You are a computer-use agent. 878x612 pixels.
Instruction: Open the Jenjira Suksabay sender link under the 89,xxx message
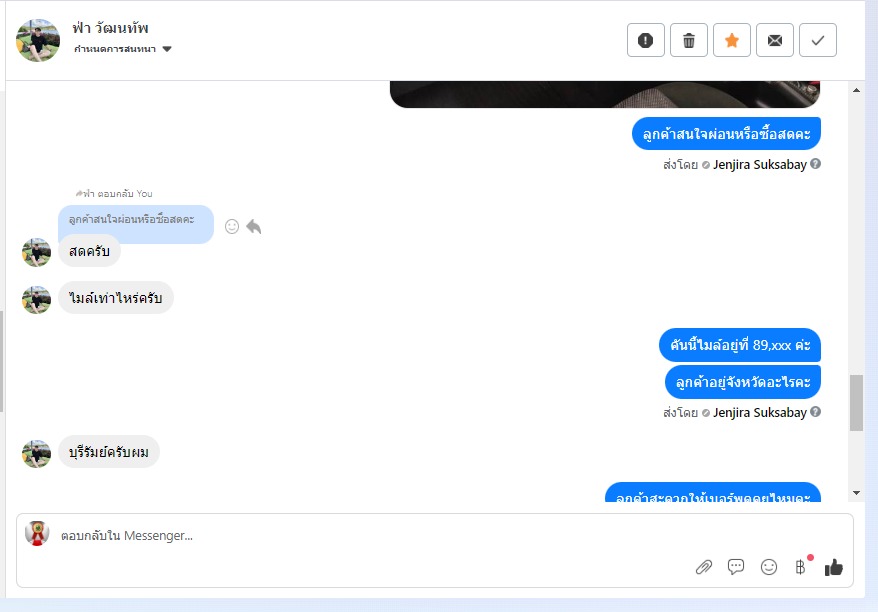759,413
